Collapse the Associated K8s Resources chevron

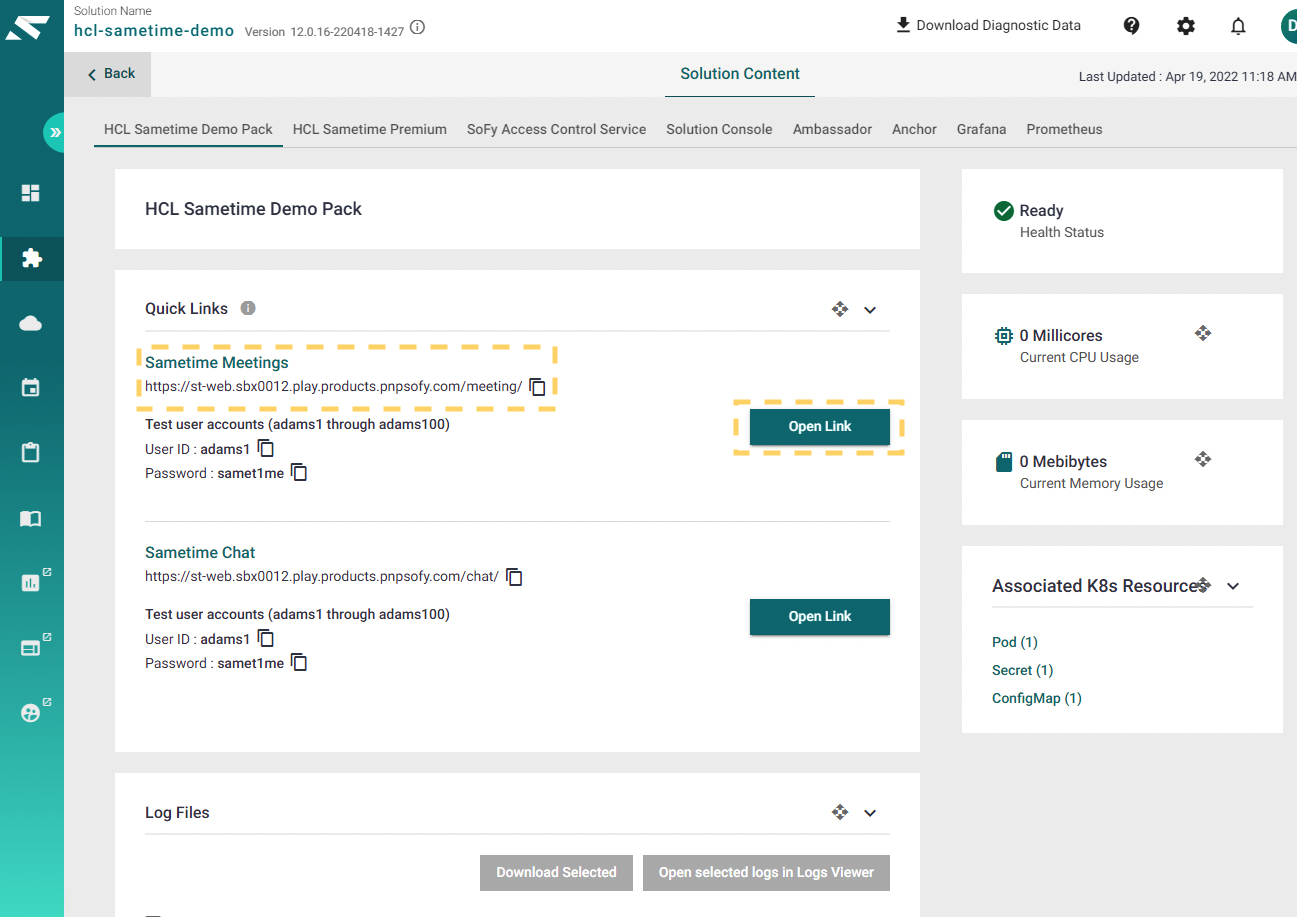pos(1233,587)
